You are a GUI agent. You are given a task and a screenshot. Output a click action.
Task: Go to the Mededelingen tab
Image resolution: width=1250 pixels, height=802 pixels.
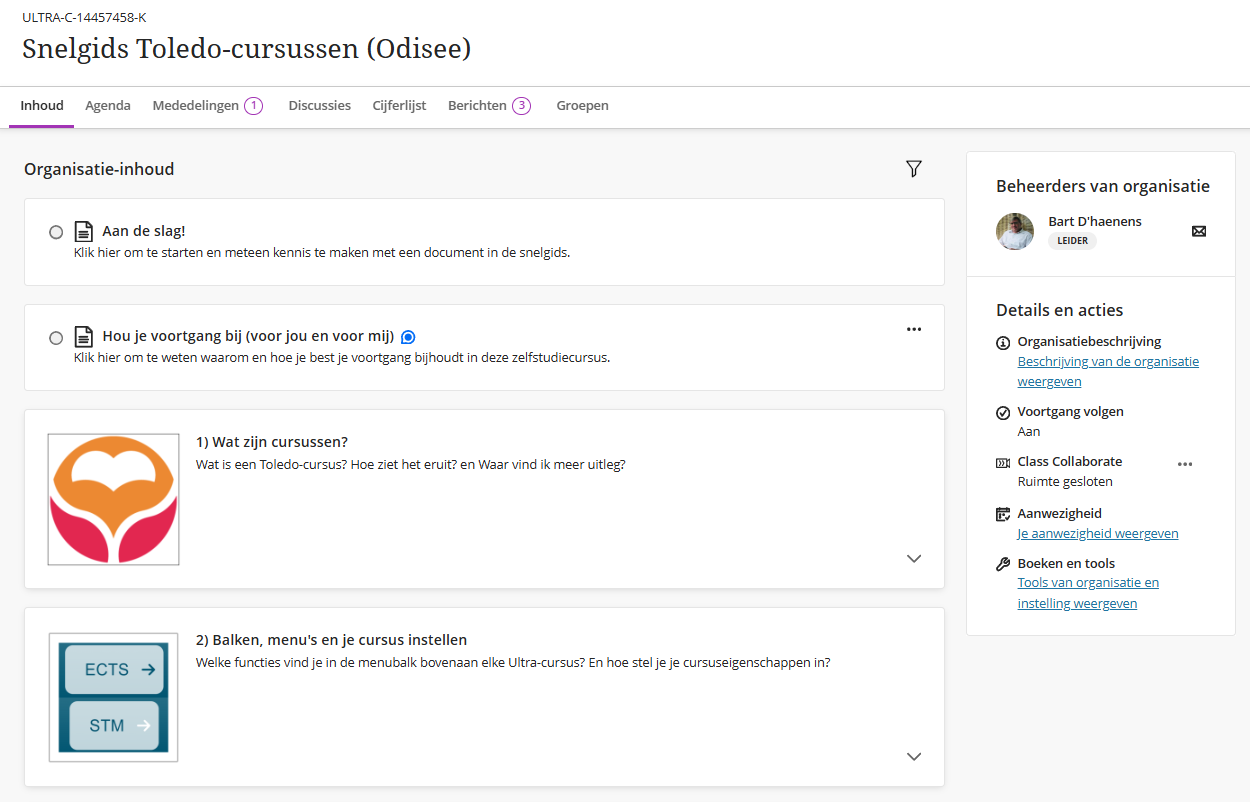pyautogui.click(x=207, y=106)
